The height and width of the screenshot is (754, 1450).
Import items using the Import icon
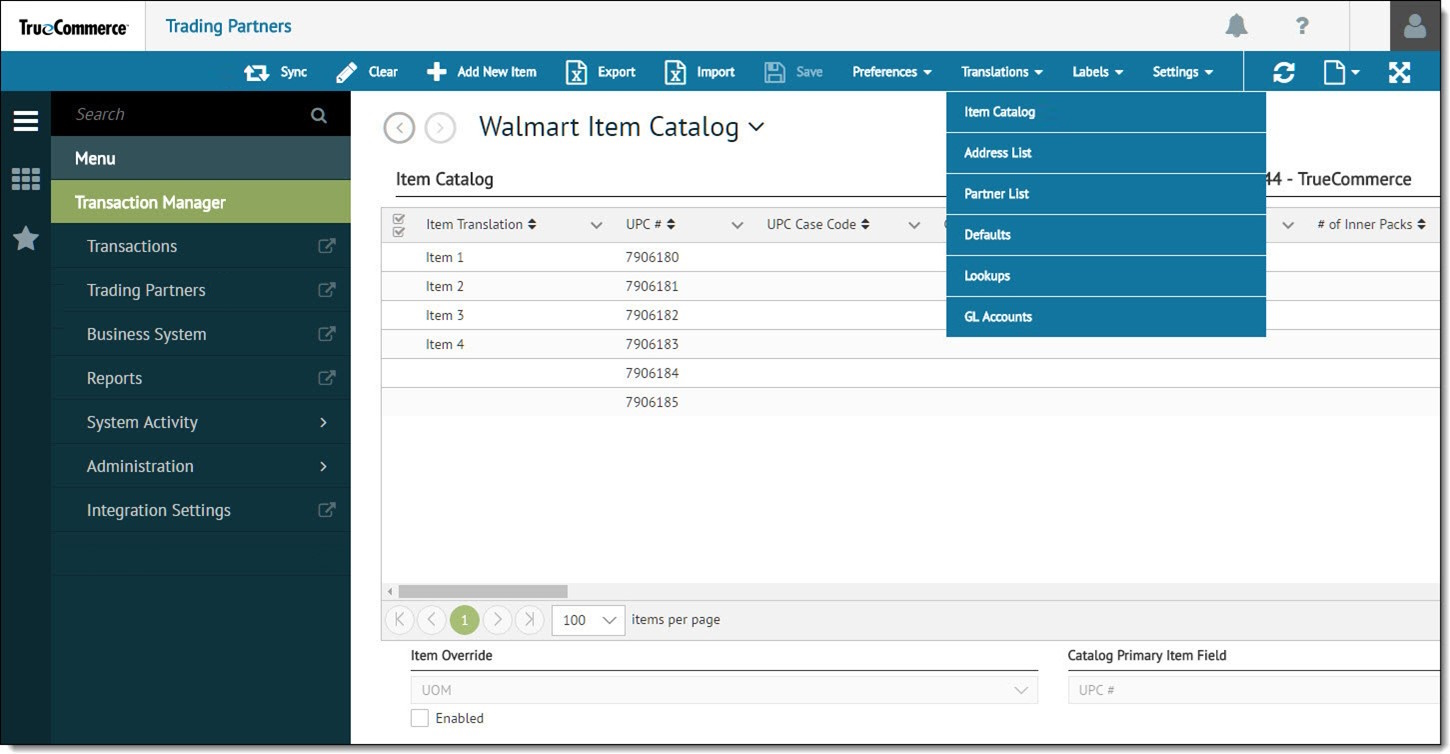tap(700, 71)
